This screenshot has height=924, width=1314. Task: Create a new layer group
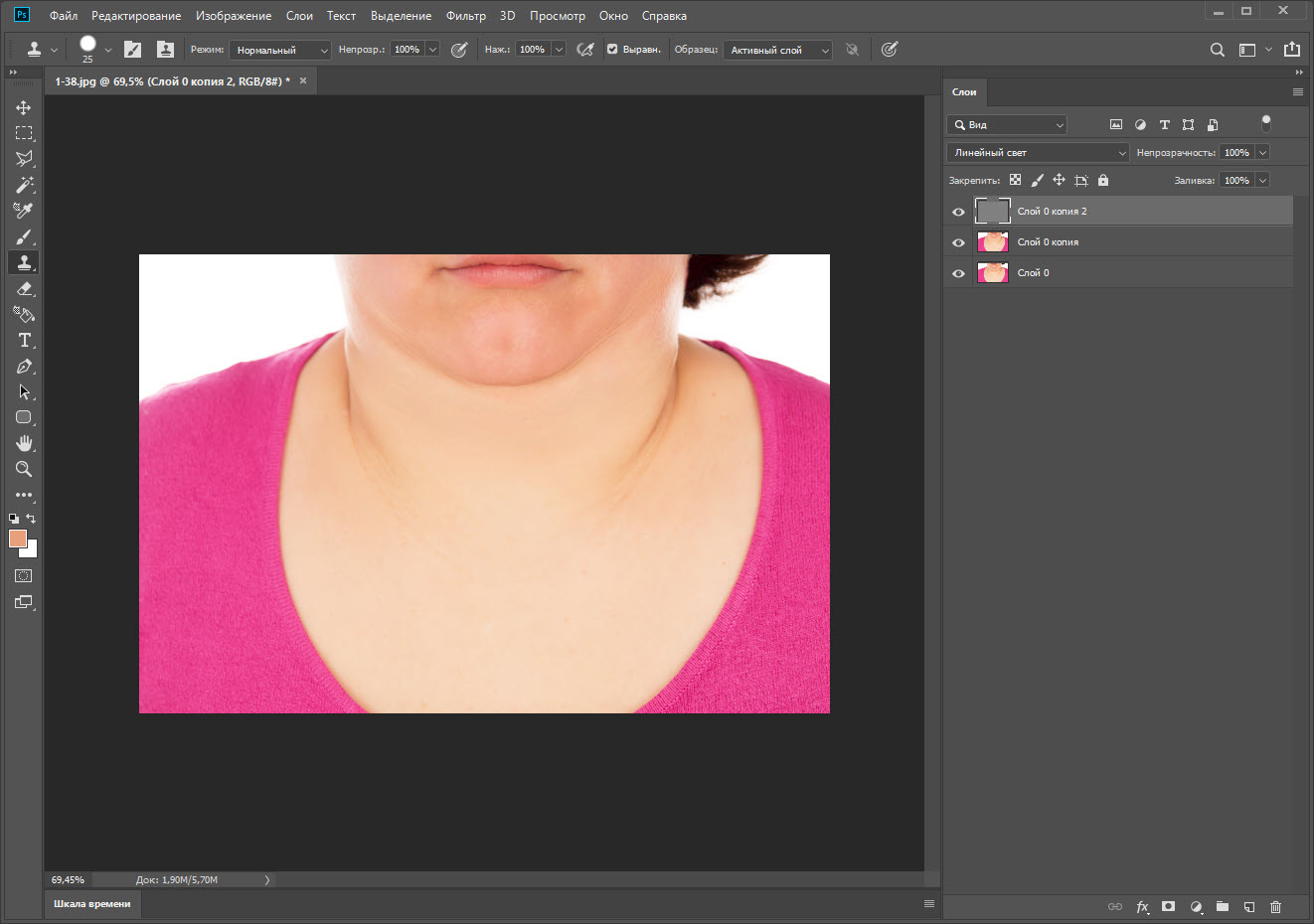[1223, 907]
